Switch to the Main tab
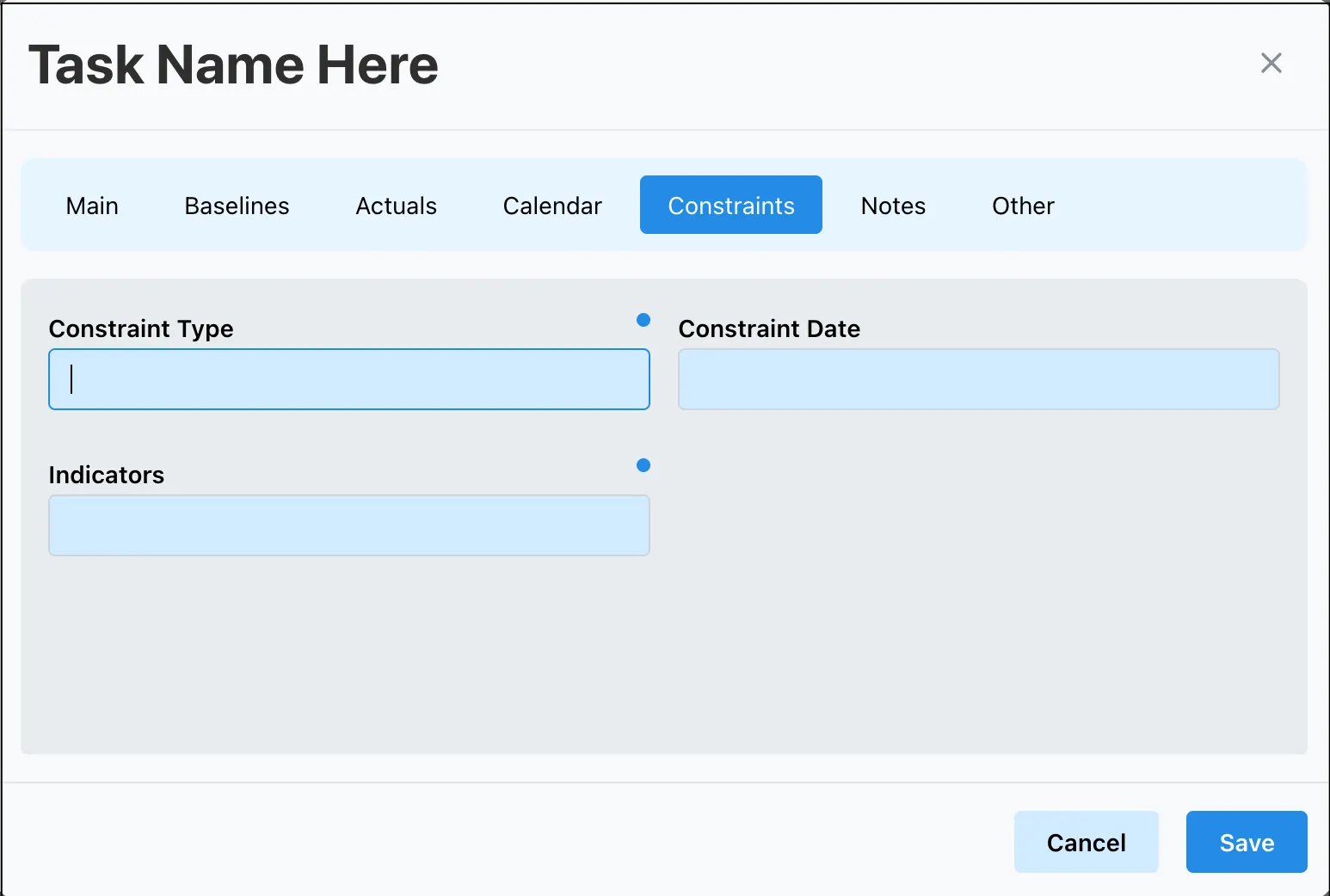The image size is (1330, 896). [92, 206]
